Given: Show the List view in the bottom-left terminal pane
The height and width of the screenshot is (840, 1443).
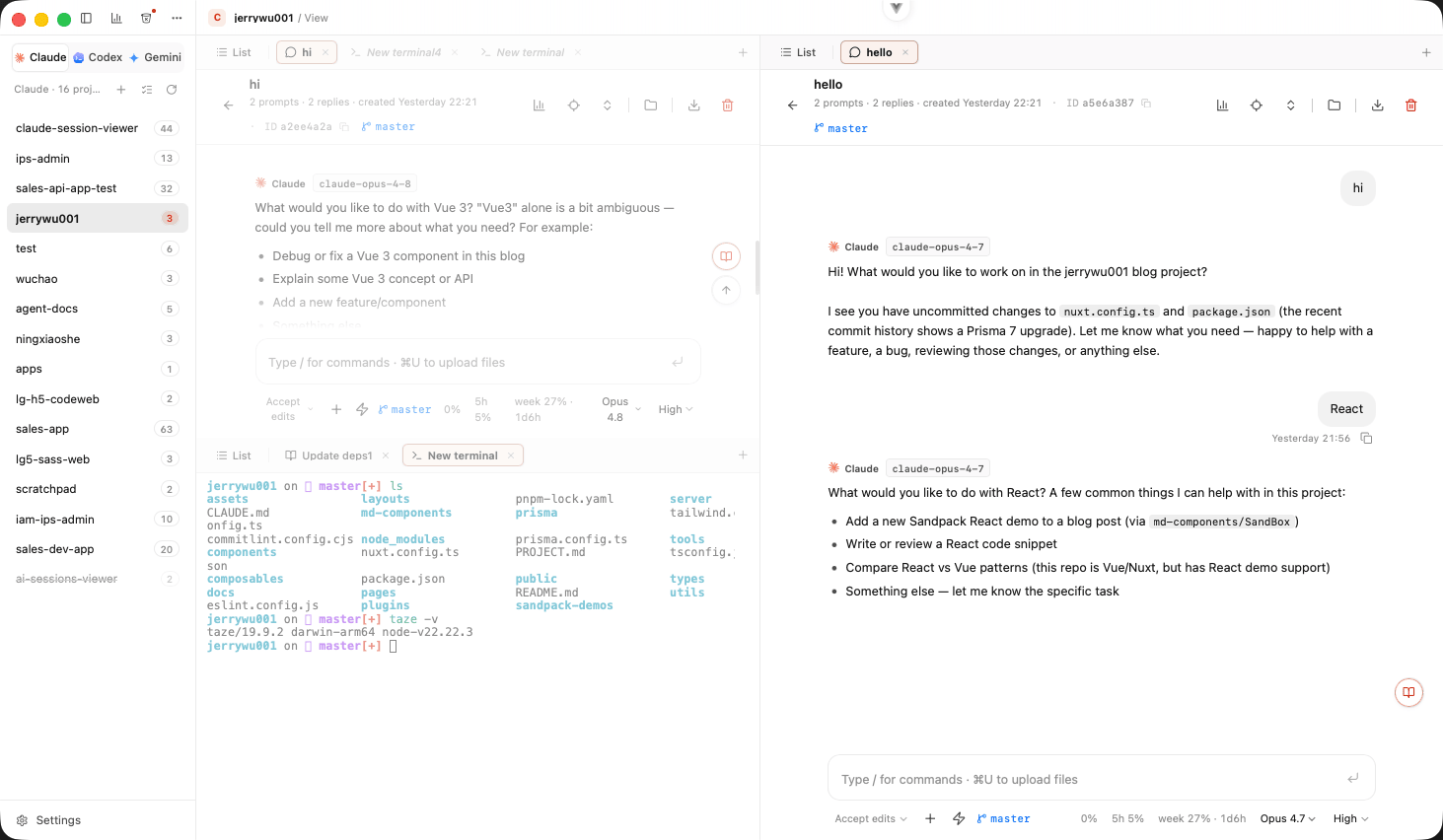Looking at the screenshot, I should [x=234, y=455].
